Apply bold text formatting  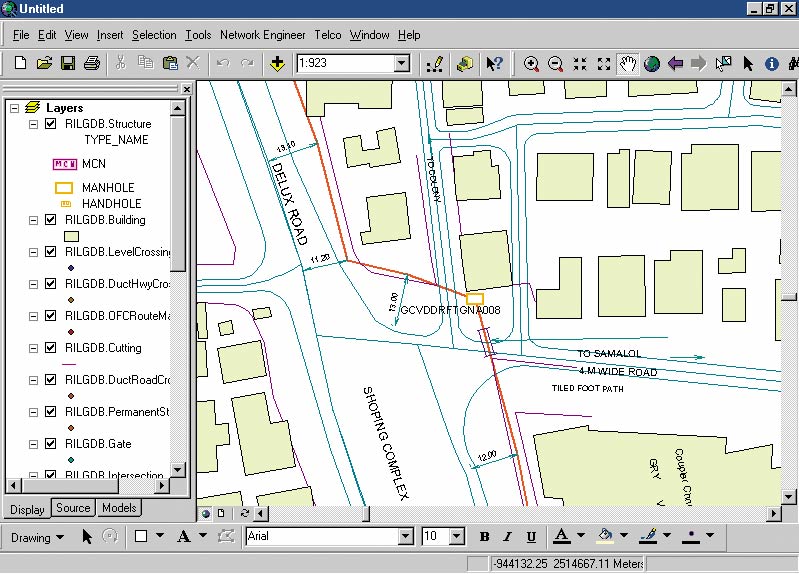point(484,537)
